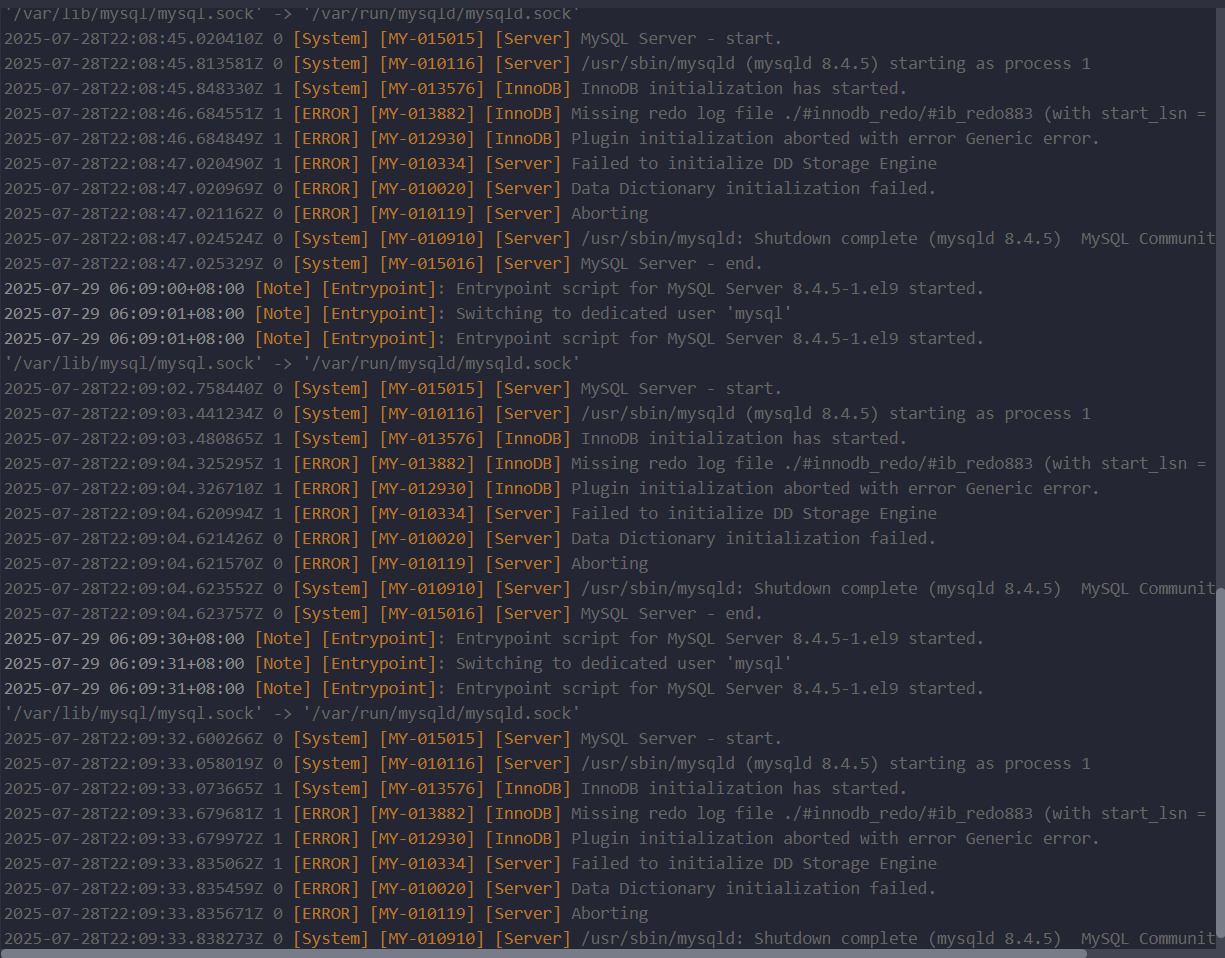The height and width of the screenshot is (958, 1225).
Task: Click the [Server] tag on the 22:08:47.021162Z line
Action: click(523, 213)
